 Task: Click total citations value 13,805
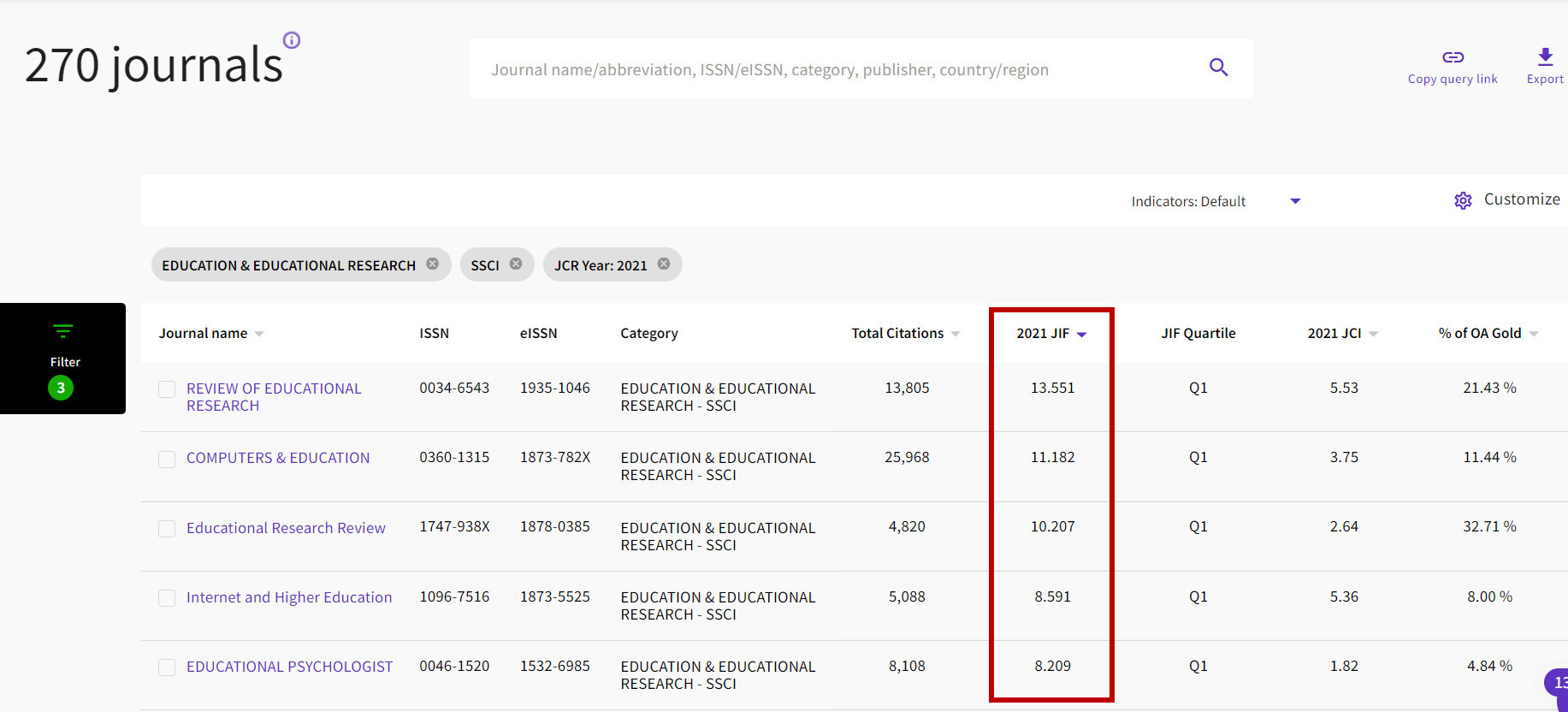907,388
